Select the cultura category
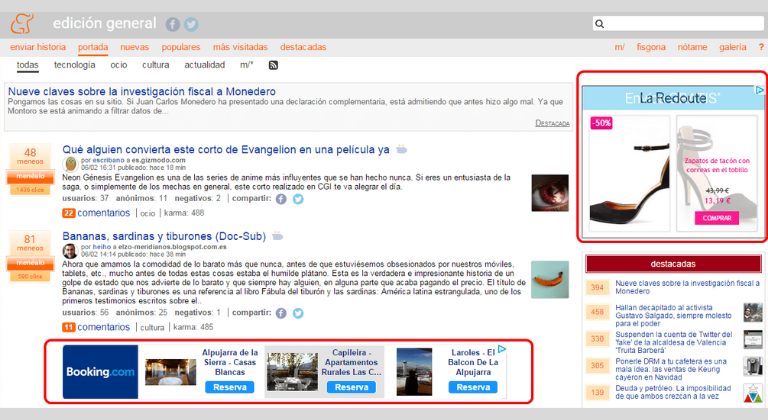 coord(156,65)
